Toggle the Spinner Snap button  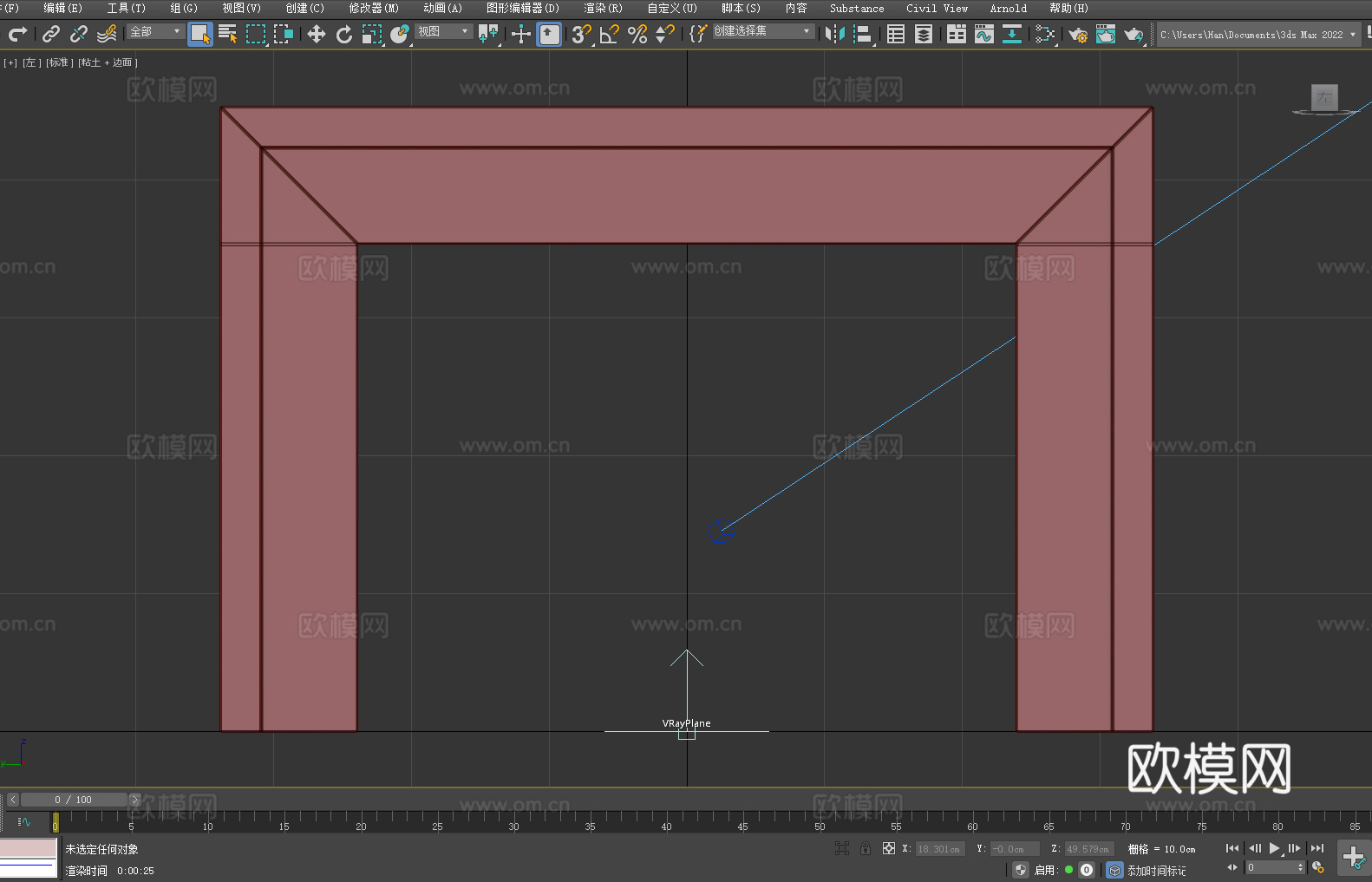tap(665, 34)
